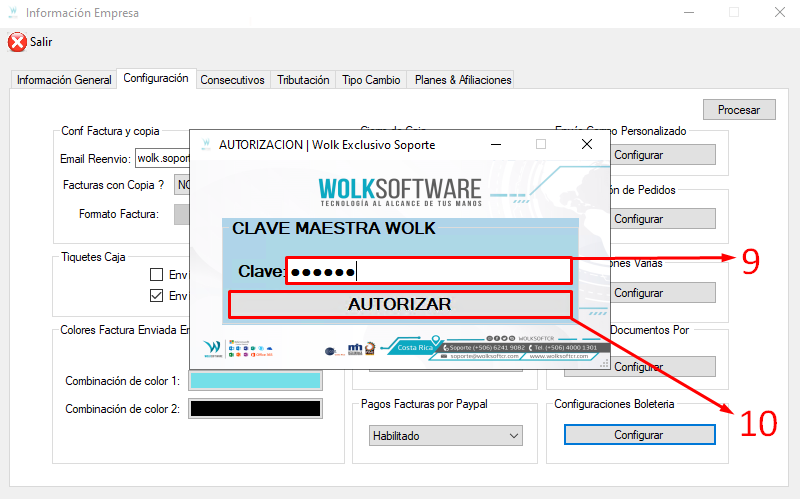The image size is (800, 499).
Task: Click Configurar under Configuraciones Boleteria
Action: [639, 435]
